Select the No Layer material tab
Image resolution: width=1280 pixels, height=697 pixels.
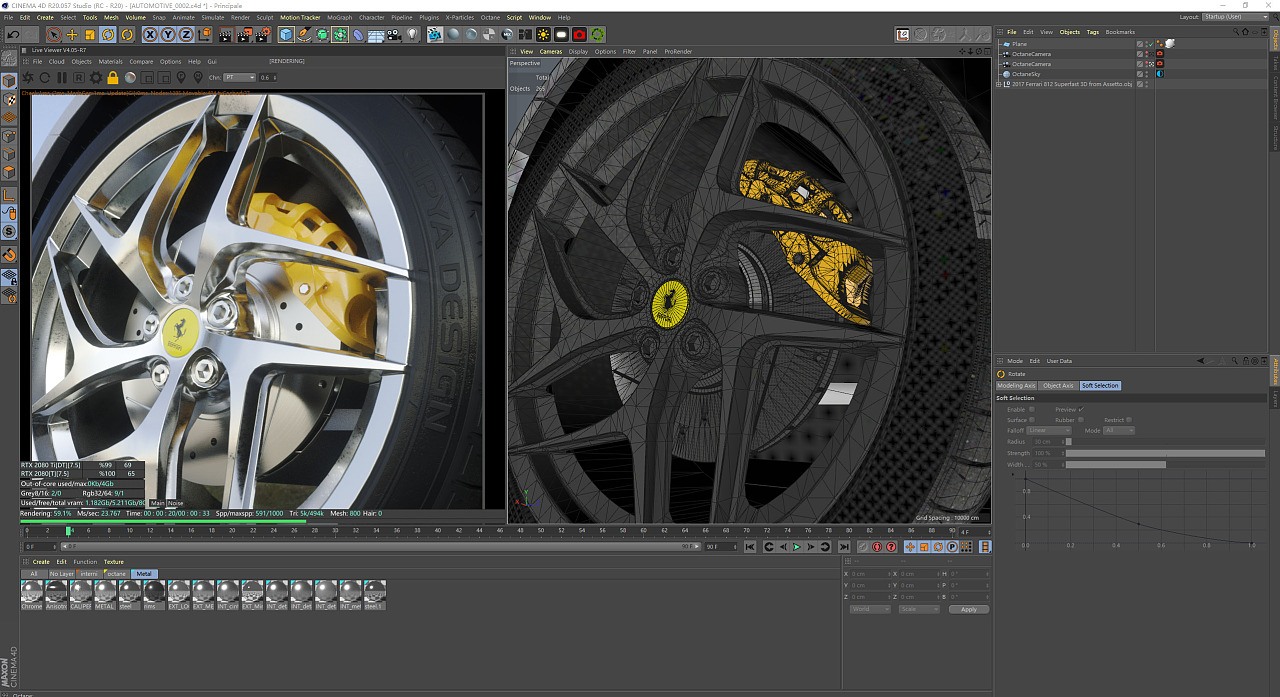point(62,574)
